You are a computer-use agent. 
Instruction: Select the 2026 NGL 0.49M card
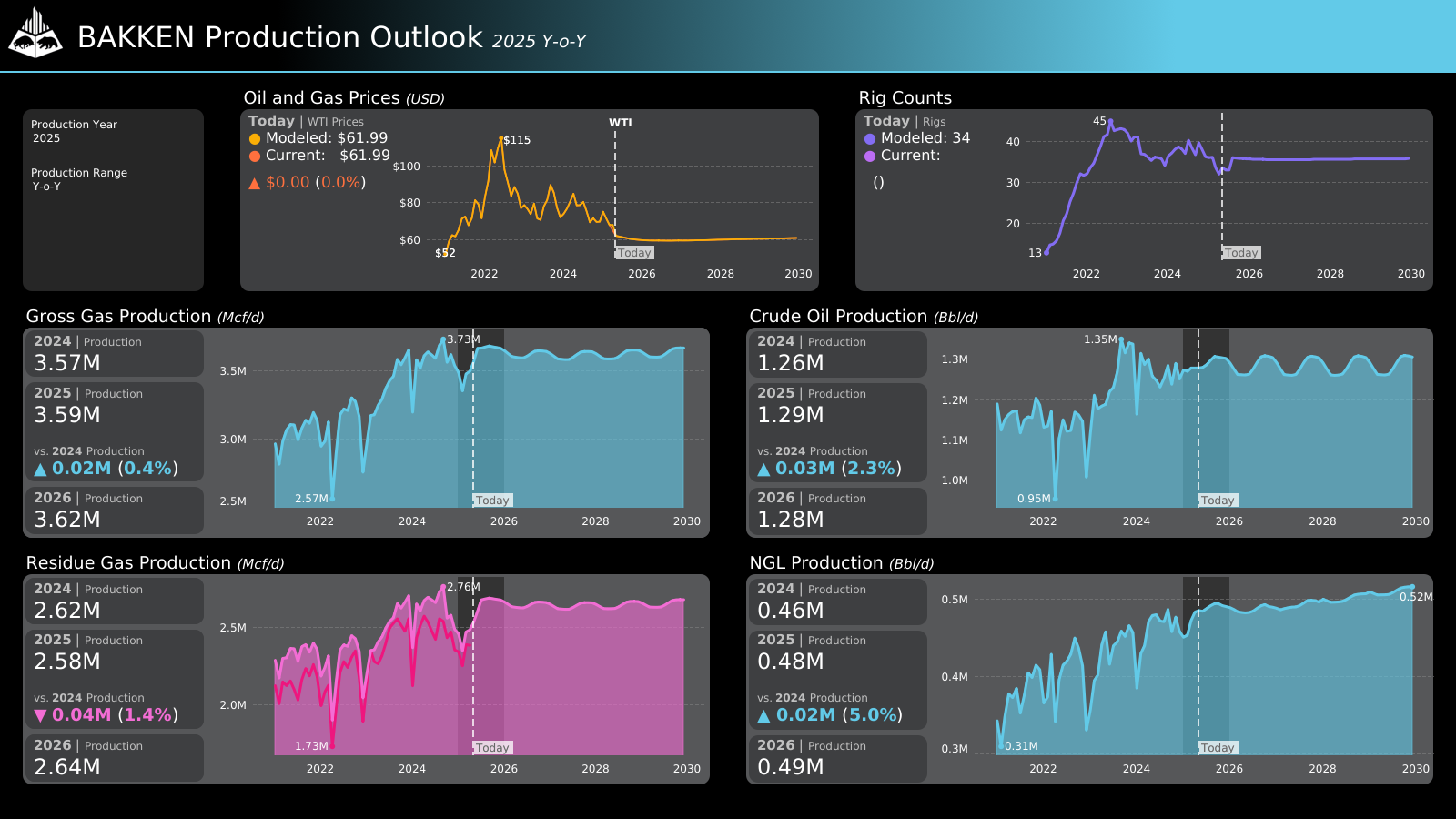pos(836,758)
